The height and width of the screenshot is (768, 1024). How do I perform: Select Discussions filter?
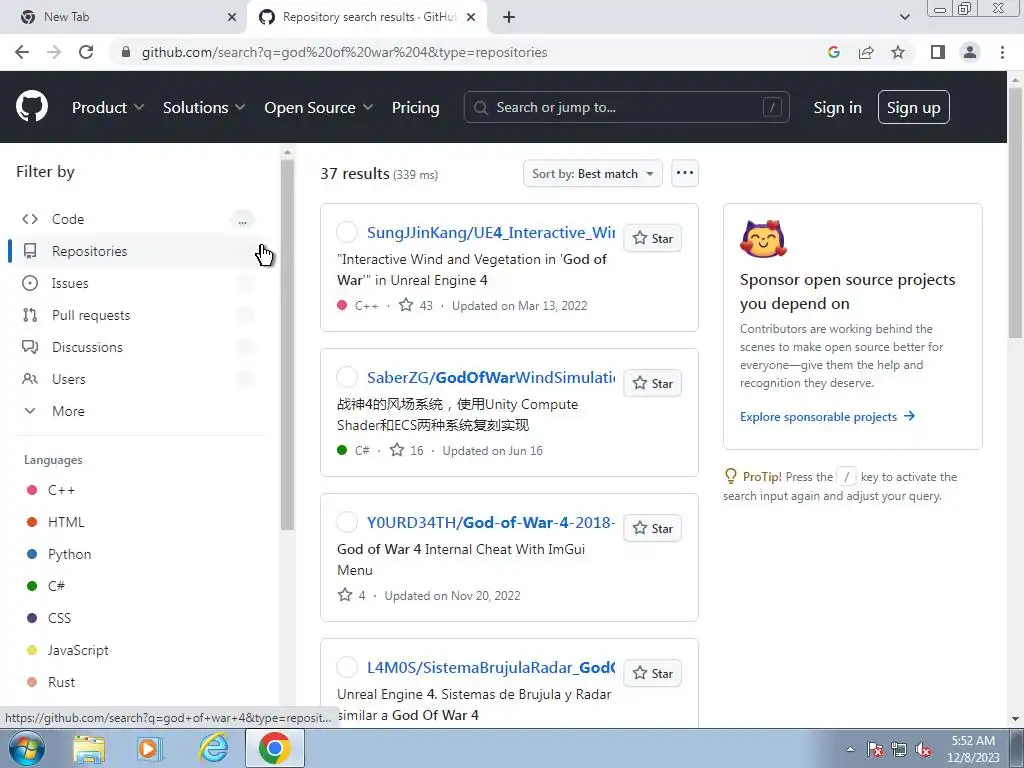point(137,347)
